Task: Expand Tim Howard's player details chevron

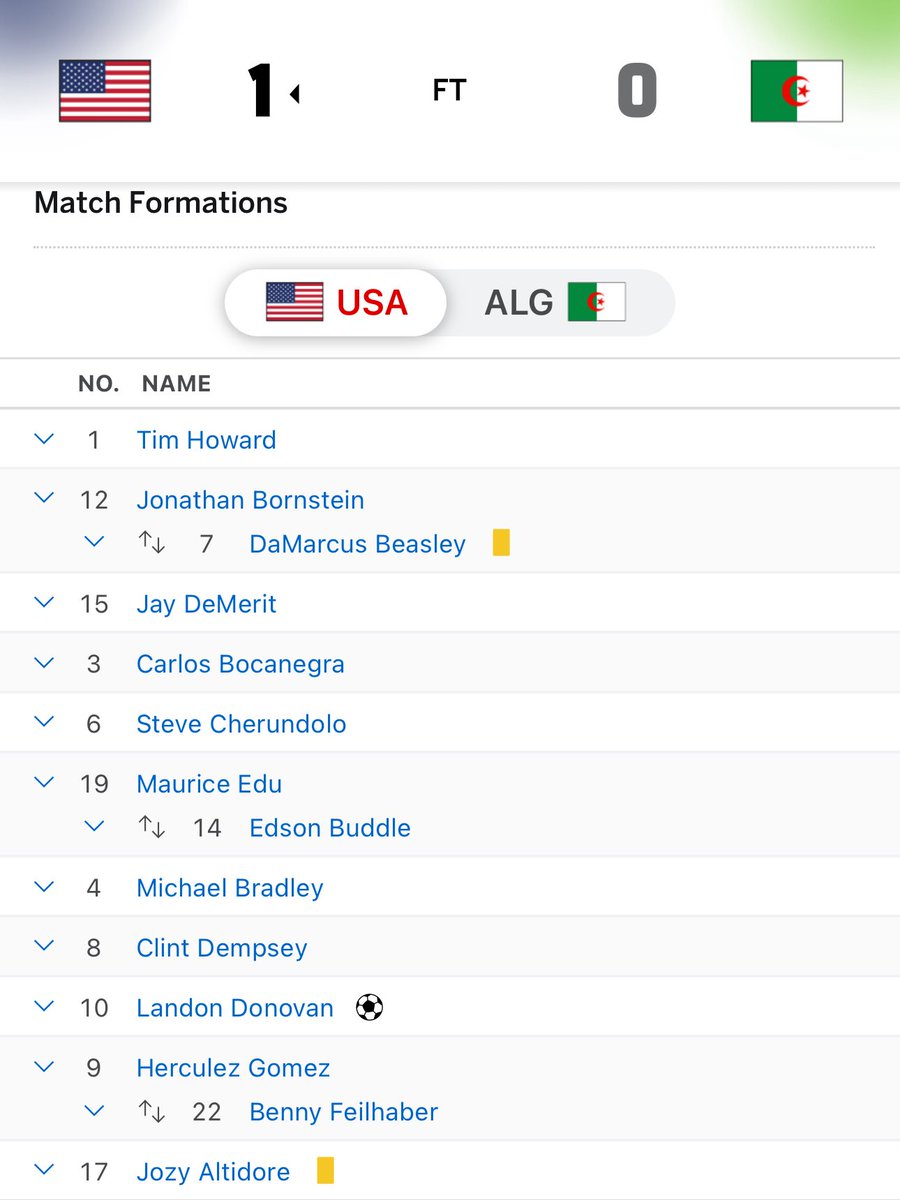Action: click(x=43, y=439)
